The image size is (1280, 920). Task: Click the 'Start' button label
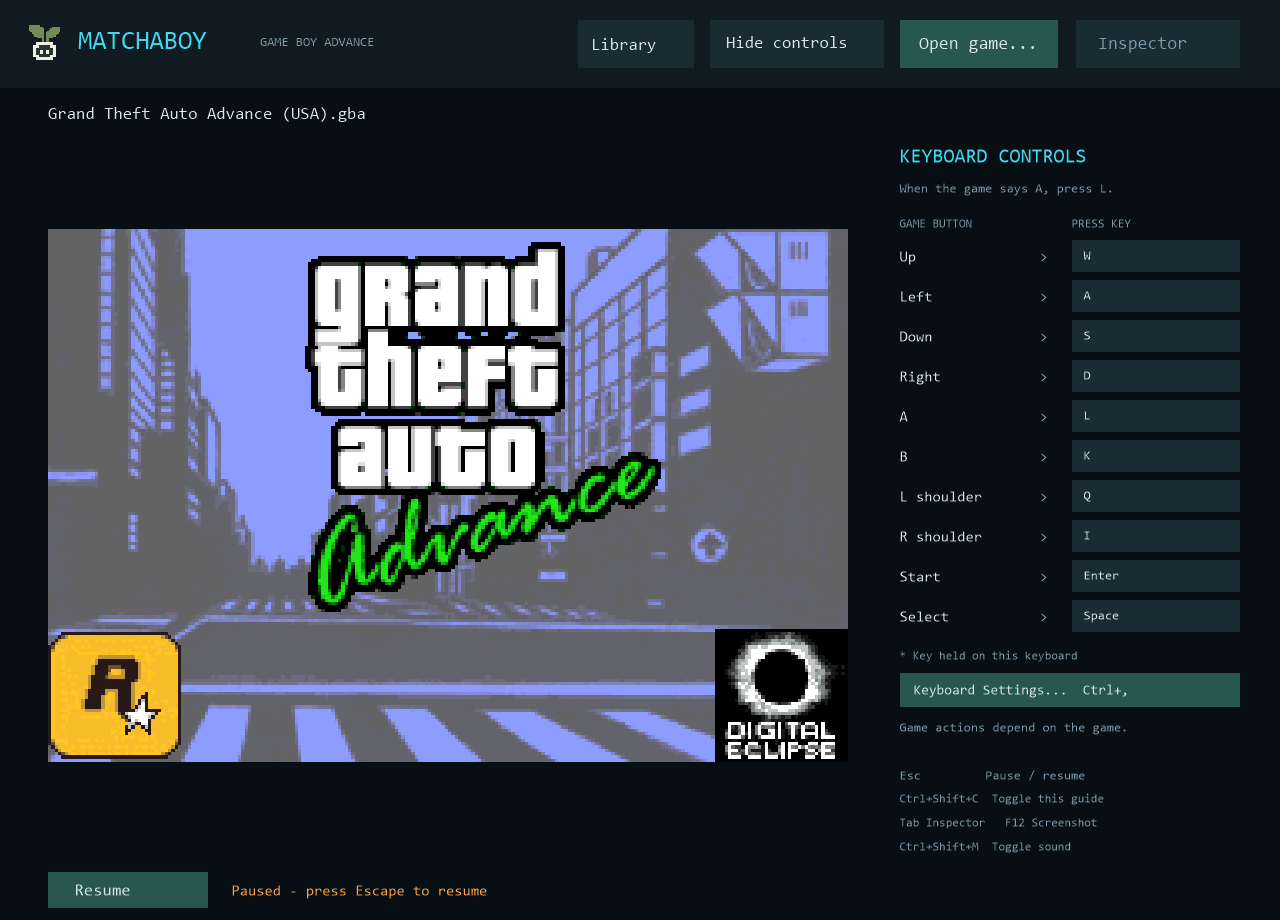(x=920, y=576)
